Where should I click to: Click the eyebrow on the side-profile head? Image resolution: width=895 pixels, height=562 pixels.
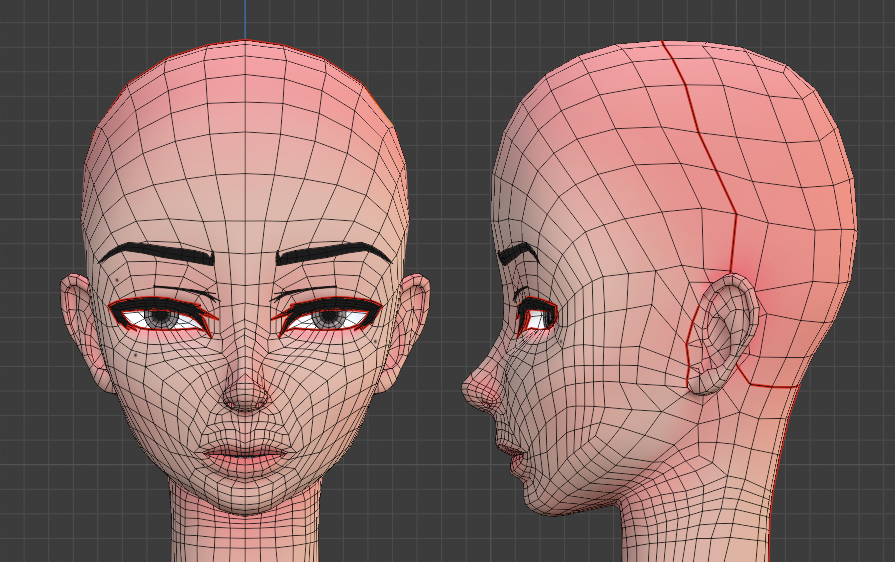click(517, 253)
